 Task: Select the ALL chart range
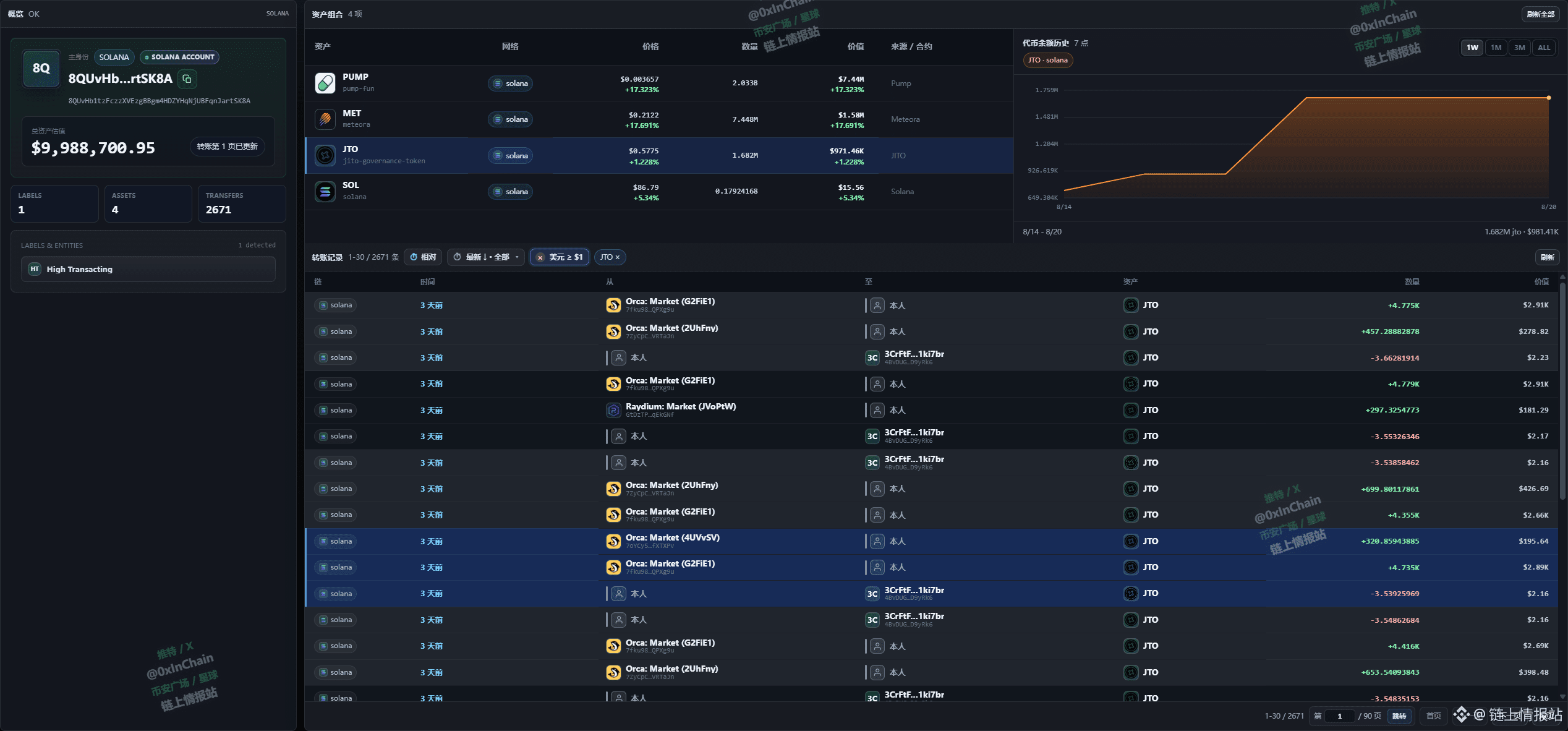1544,48
